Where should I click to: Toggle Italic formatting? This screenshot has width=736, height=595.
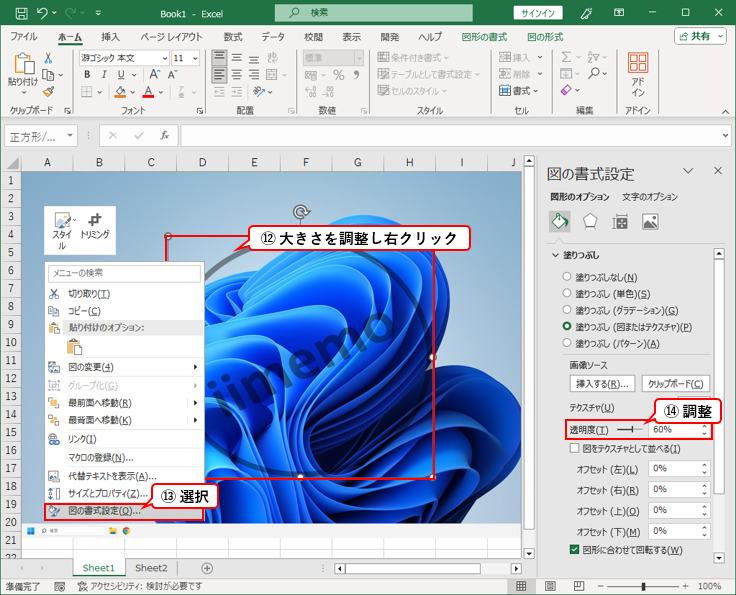click(x=104, y=75)
